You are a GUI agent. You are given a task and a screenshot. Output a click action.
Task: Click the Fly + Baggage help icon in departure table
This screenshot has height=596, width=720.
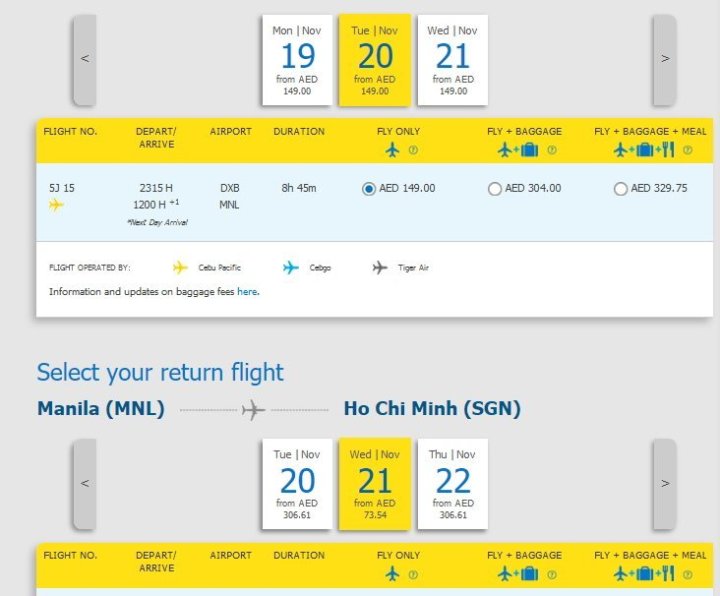tap(551, 151)
